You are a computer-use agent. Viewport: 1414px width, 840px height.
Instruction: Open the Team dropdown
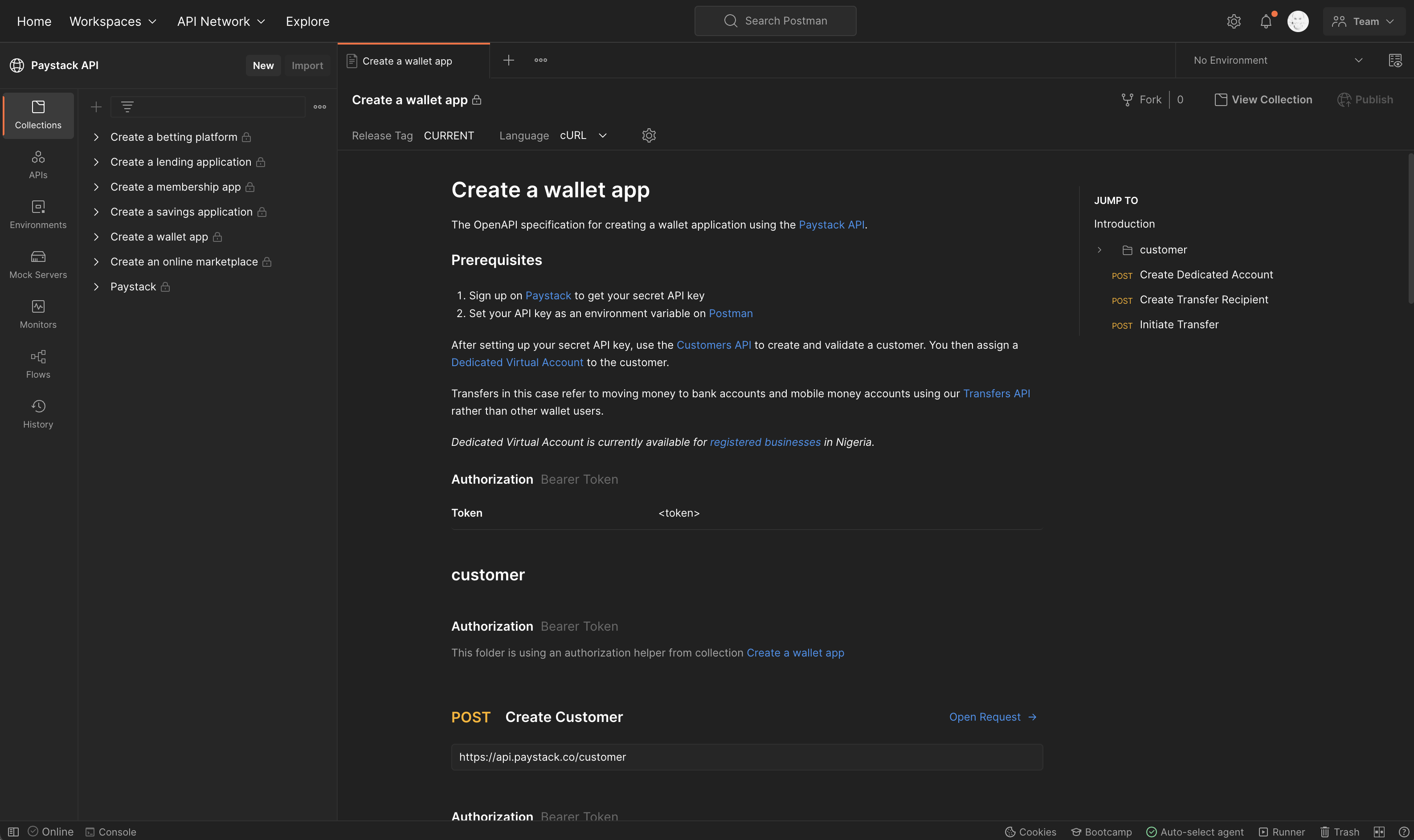pyautogui.click(x=1364, y=21)
